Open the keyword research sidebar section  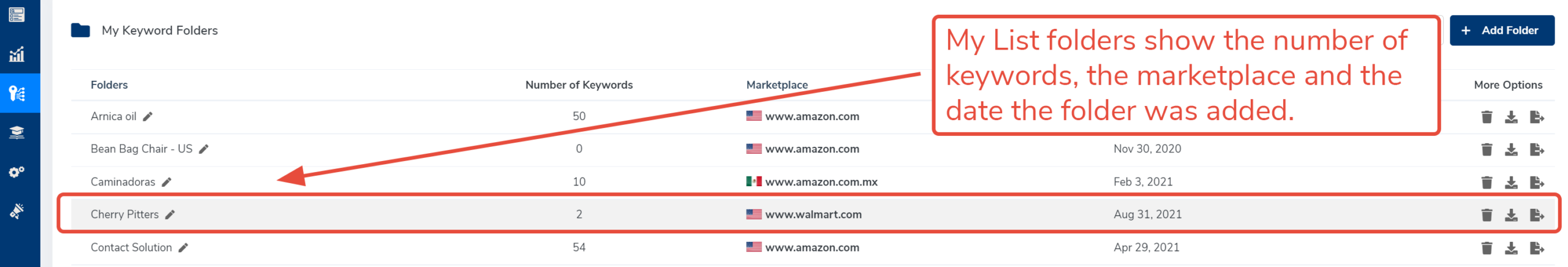tap(17, 93)
